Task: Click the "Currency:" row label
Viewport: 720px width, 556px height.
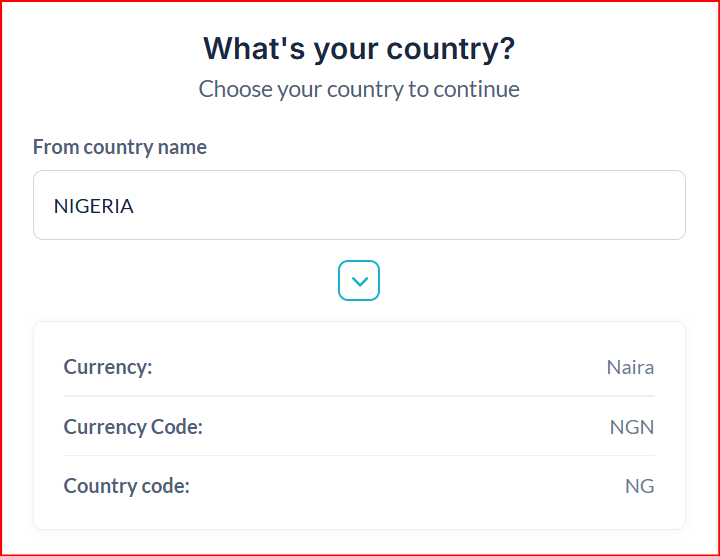Action: 108,367
